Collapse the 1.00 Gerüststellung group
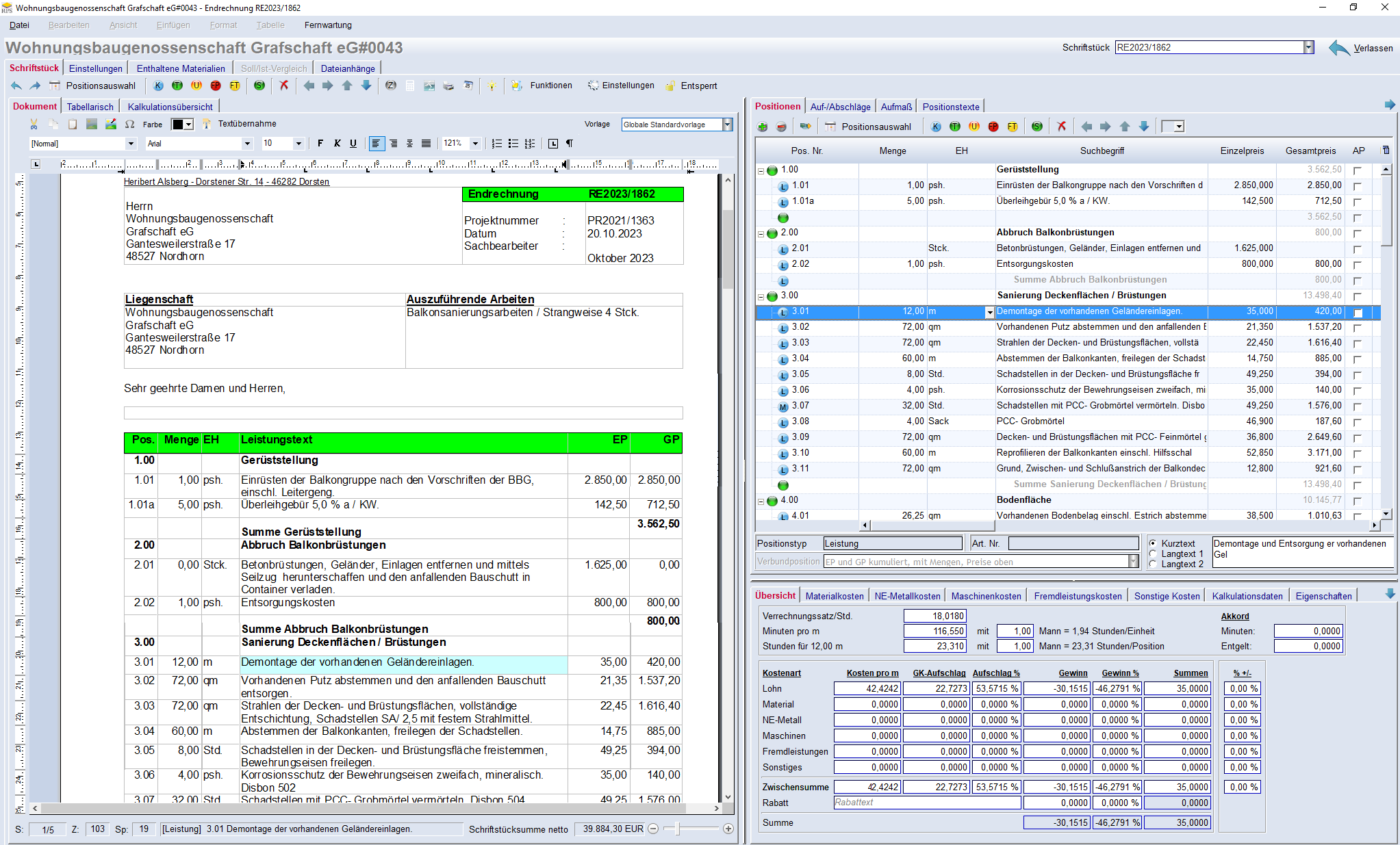 [x=761, y=170]
